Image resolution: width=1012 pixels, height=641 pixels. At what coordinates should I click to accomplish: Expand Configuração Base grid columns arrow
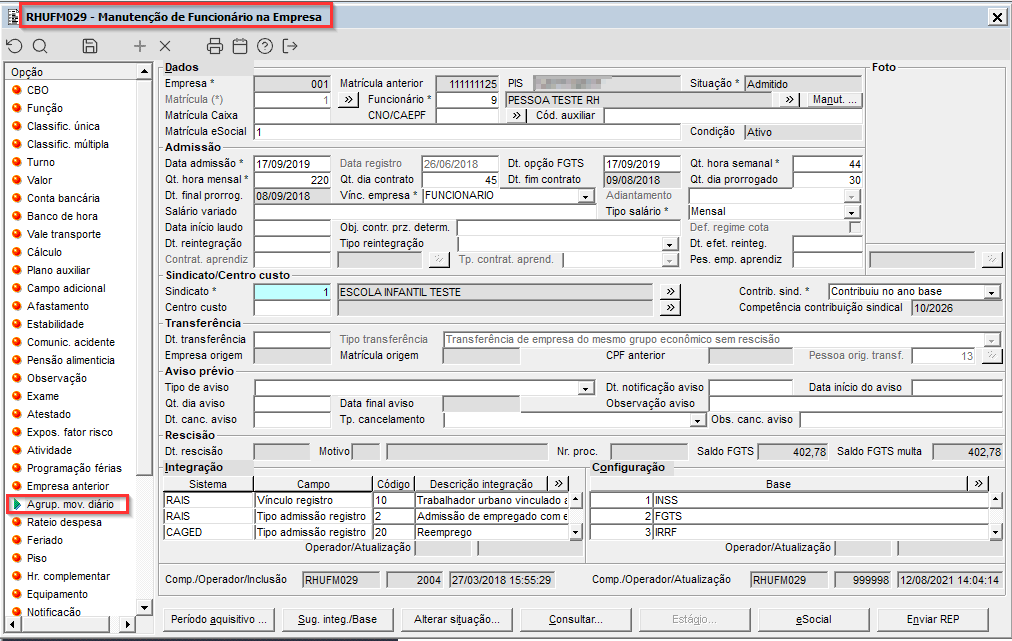pos(978,483)
